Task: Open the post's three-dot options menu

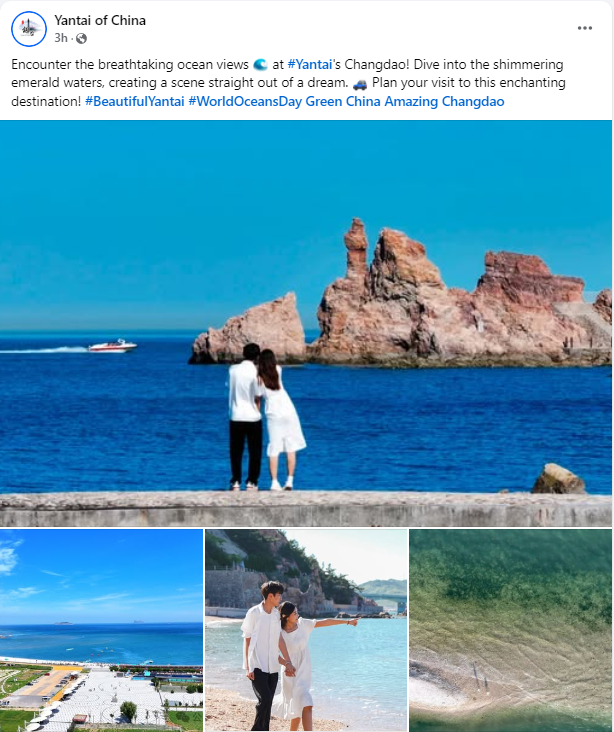Action: 585,28
